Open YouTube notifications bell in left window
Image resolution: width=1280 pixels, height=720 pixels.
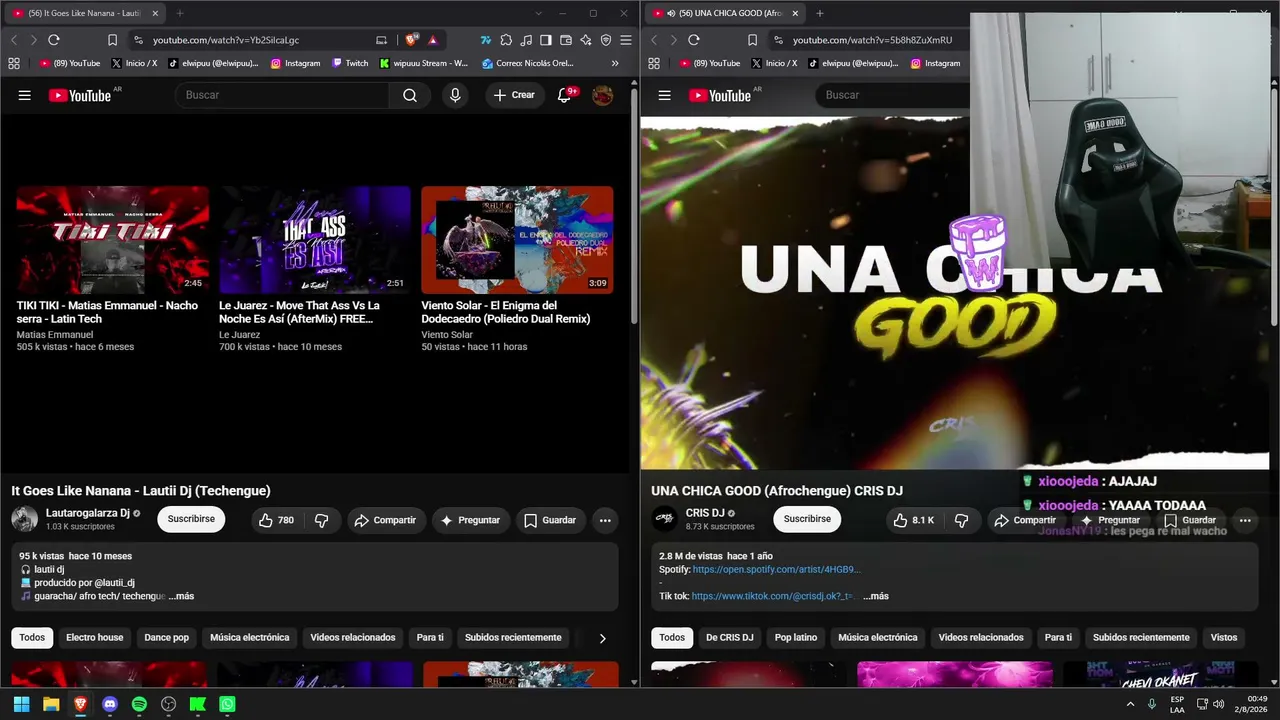[565, 95]
